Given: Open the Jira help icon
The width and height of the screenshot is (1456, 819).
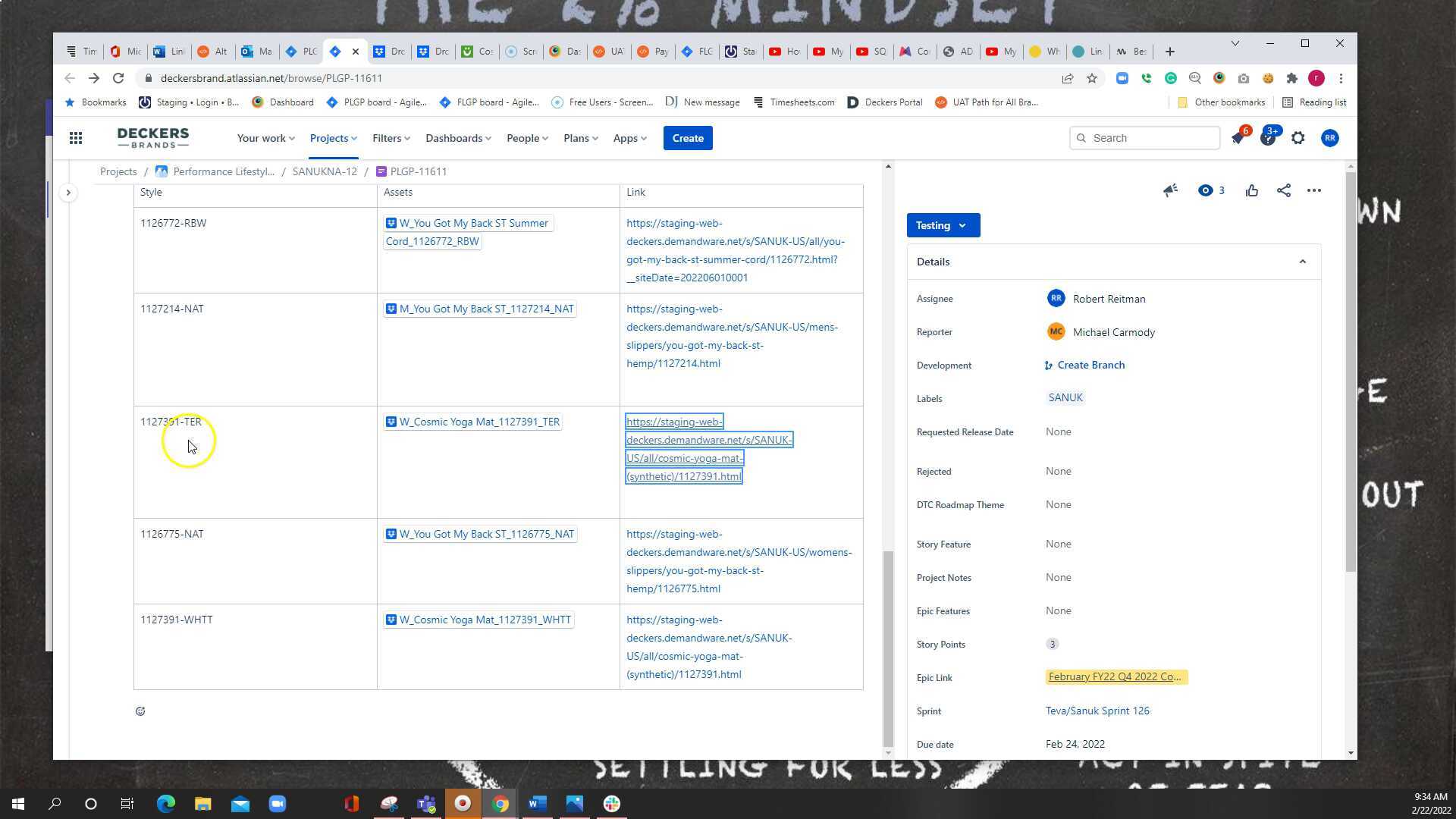Looking at the screenshot, I should pyautogui.click(x=1268, y=138).
